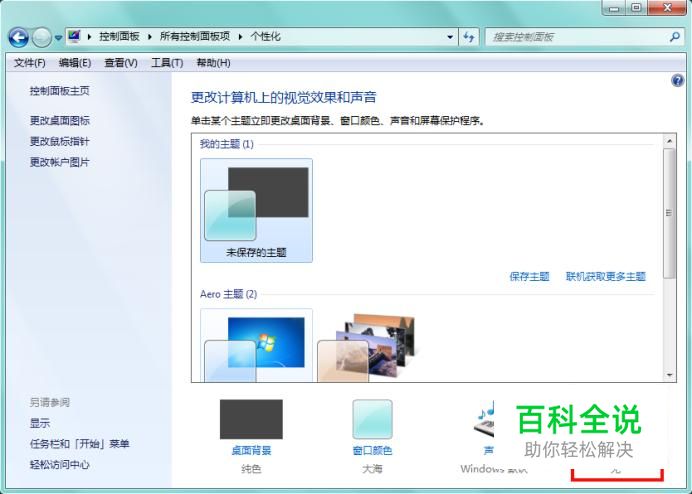Open the address bar history dropdown
Viewport: 692px width, 494px height.
(450, 37)
